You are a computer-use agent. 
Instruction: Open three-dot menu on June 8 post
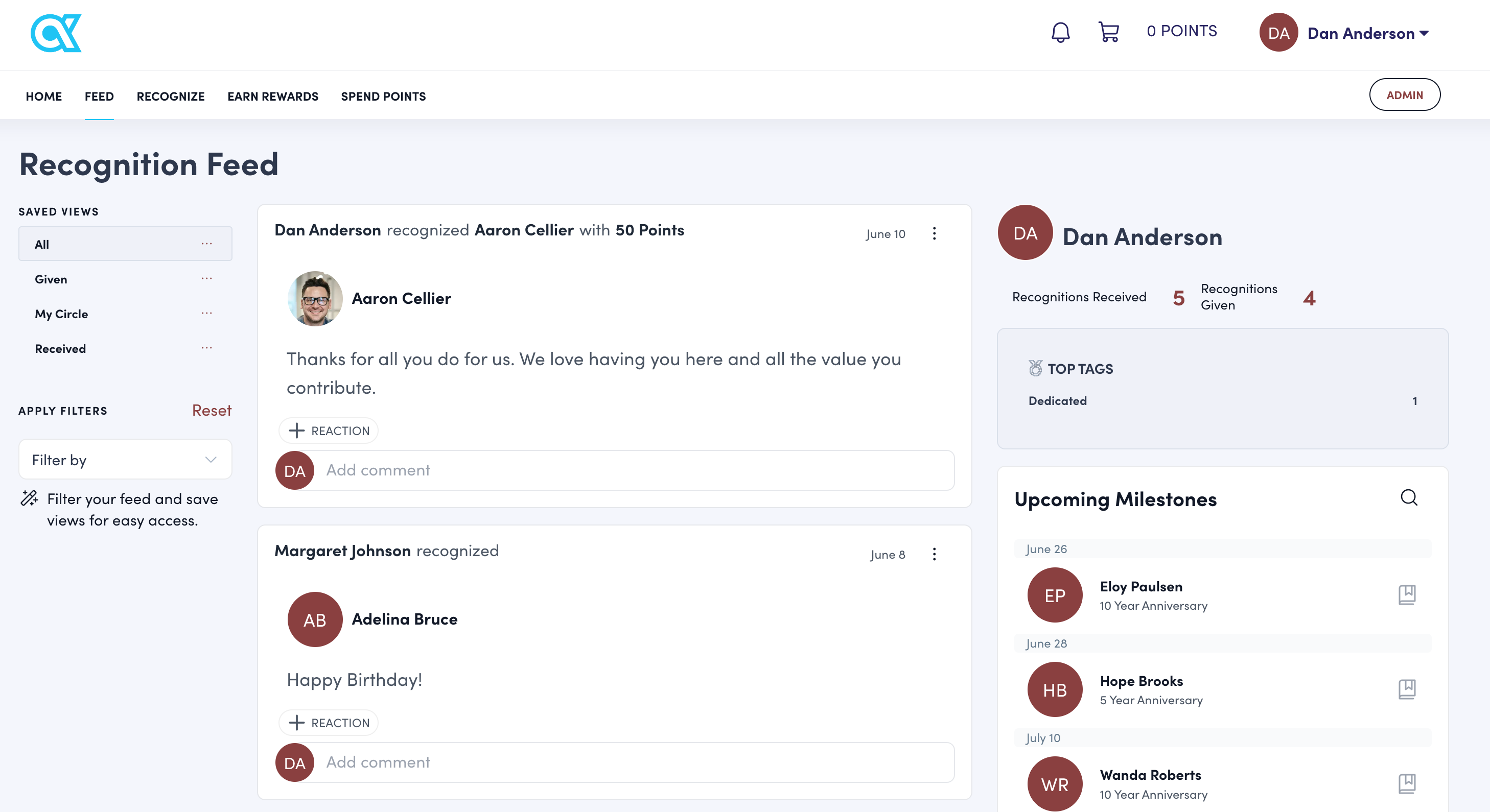(x=934, y=554)
